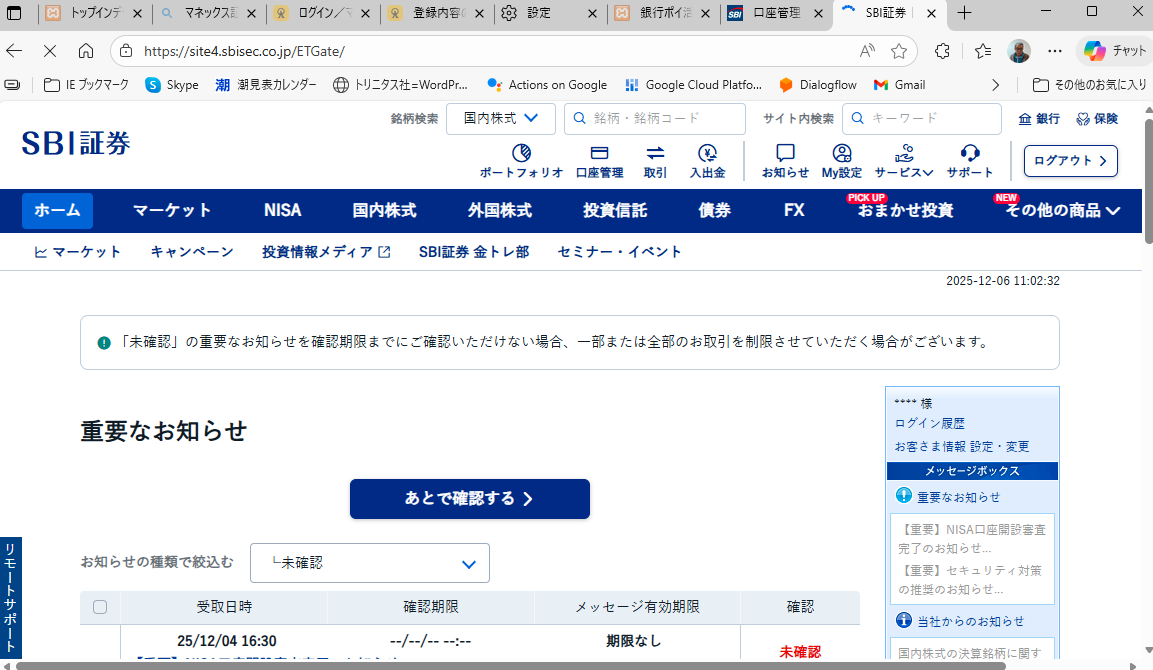Open the お知らせ notifications icon

coord(785,153)
